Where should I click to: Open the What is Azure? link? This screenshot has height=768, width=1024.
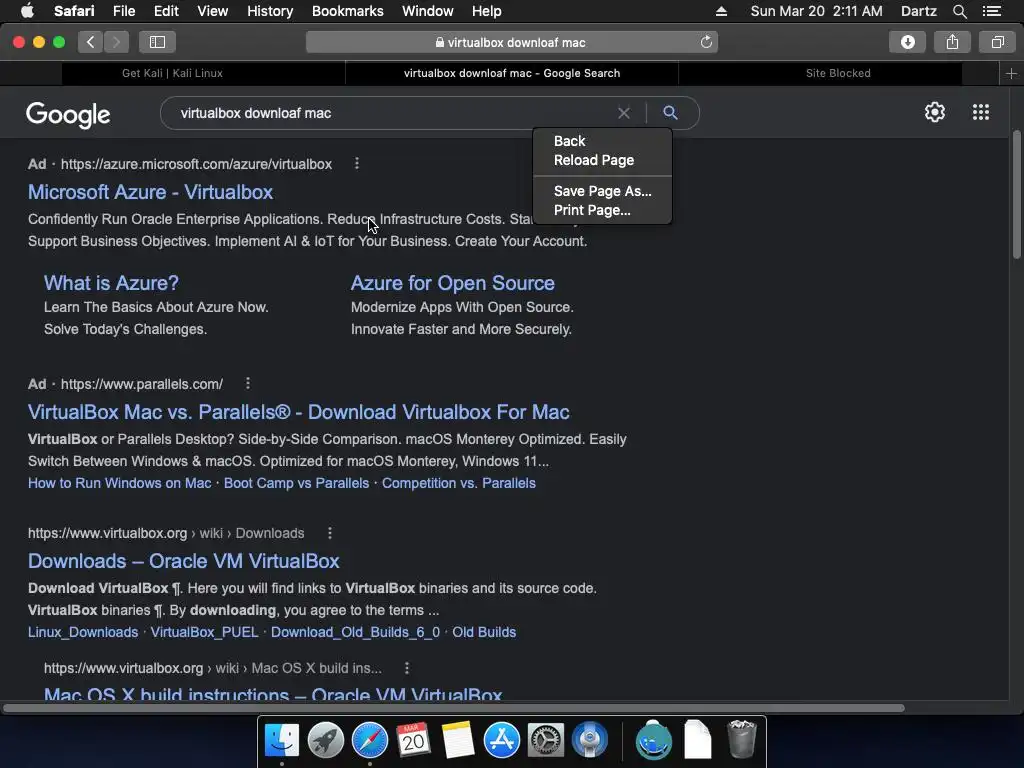[x=111, y=283]
